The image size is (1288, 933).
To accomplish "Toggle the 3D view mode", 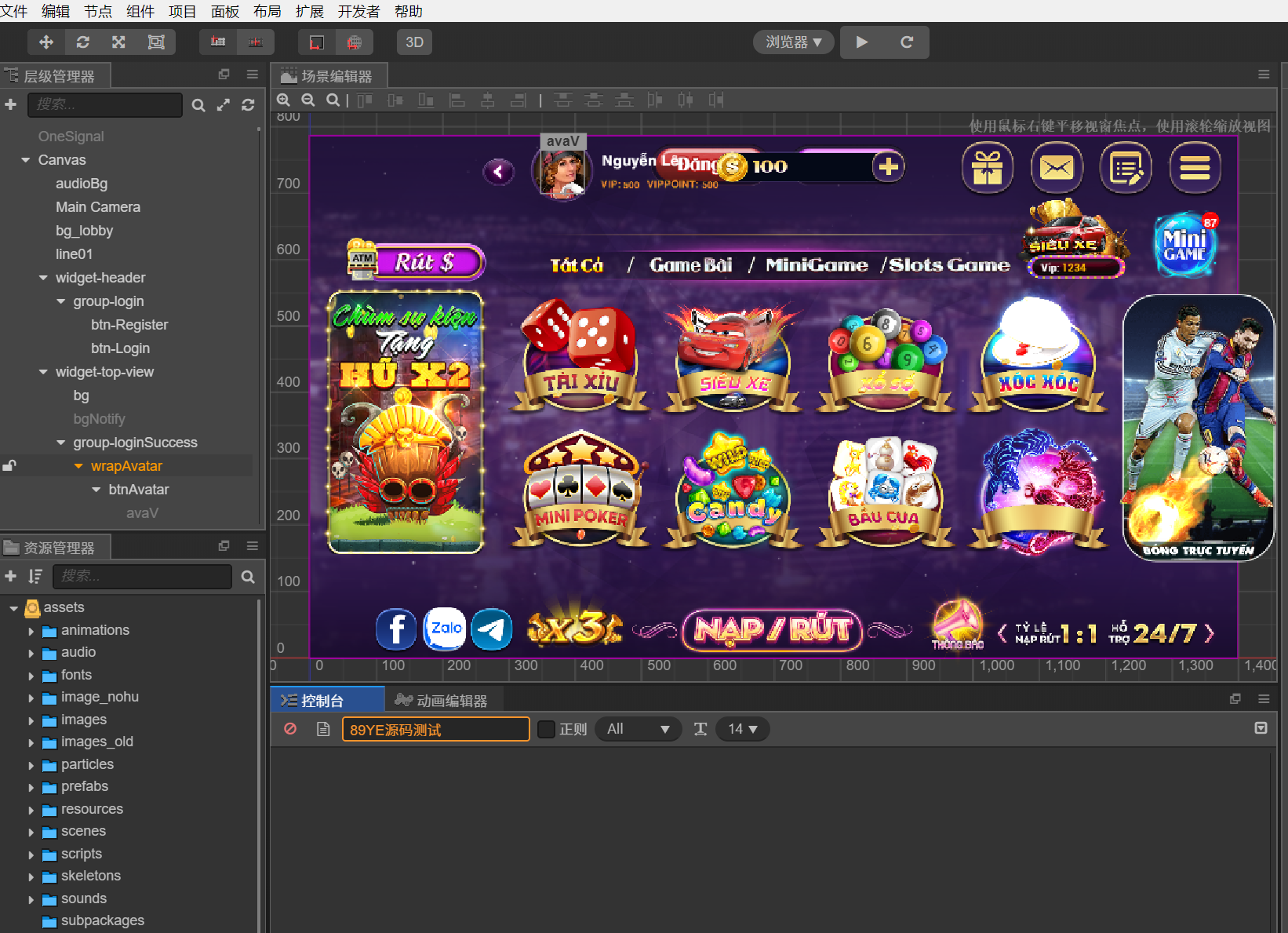I will 414,42.
